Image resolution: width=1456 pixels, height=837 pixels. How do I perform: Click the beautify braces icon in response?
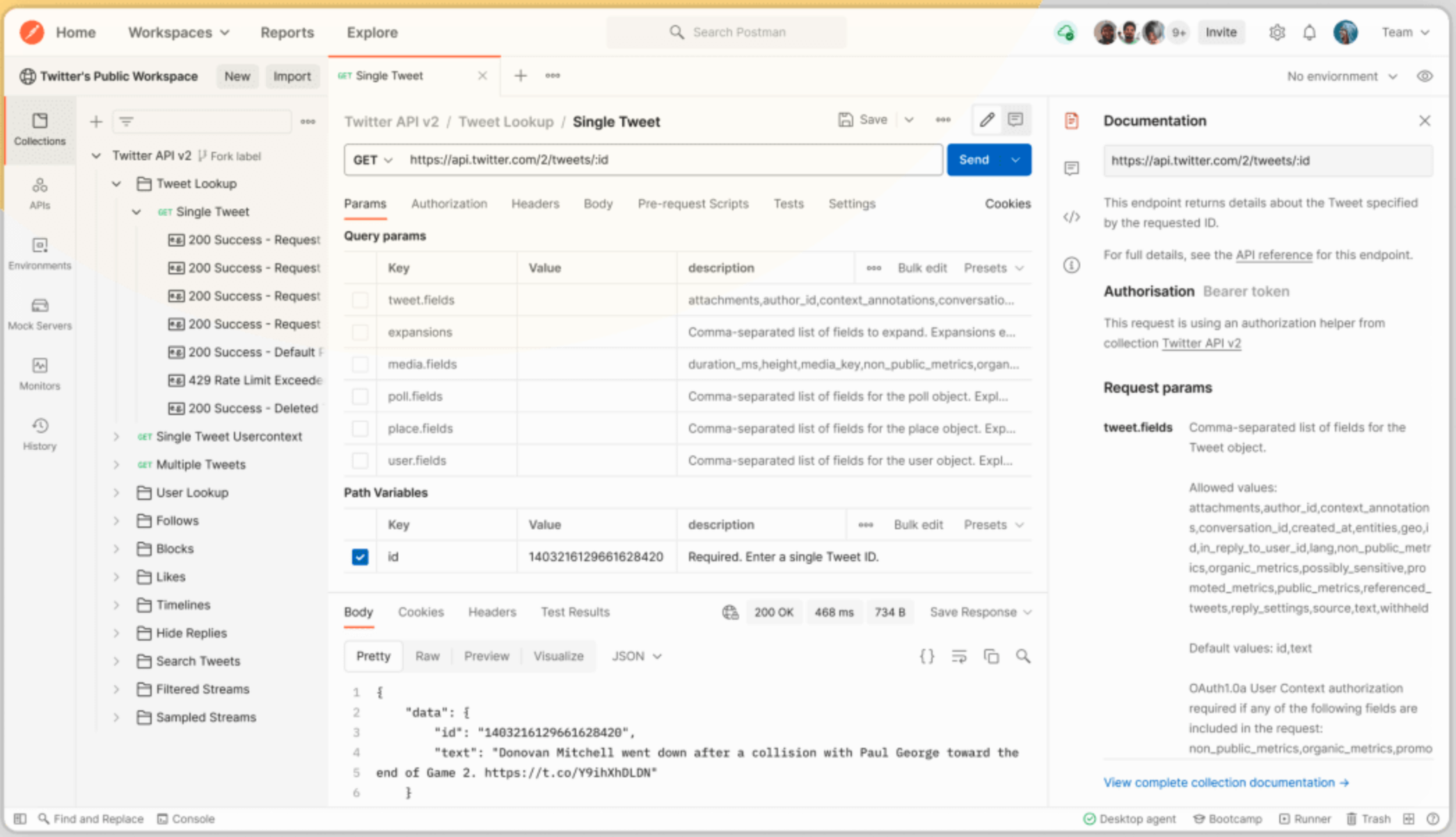pyautogui.click(x=926, y=655)
